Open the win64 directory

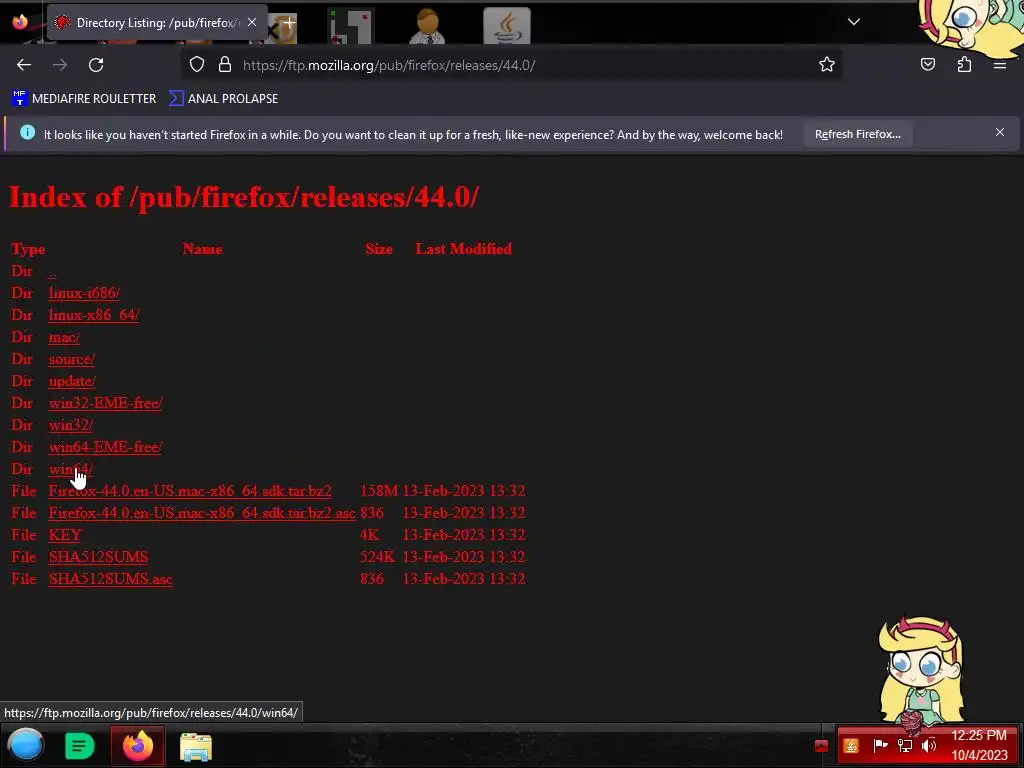click(x=71, y=469)
